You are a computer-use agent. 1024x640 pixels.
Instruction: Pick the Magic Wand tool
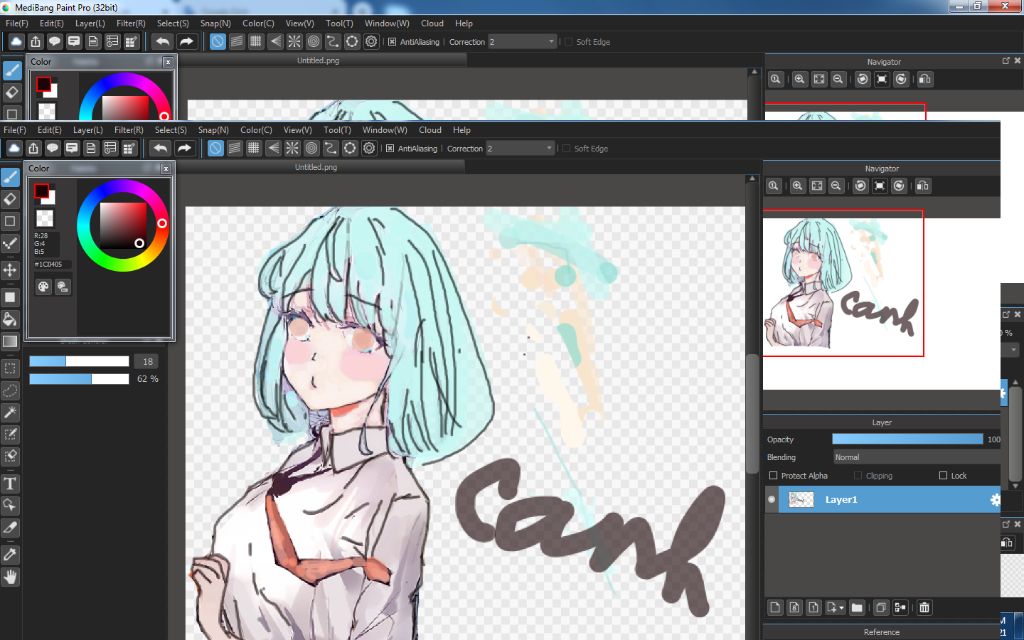point(10,412)
